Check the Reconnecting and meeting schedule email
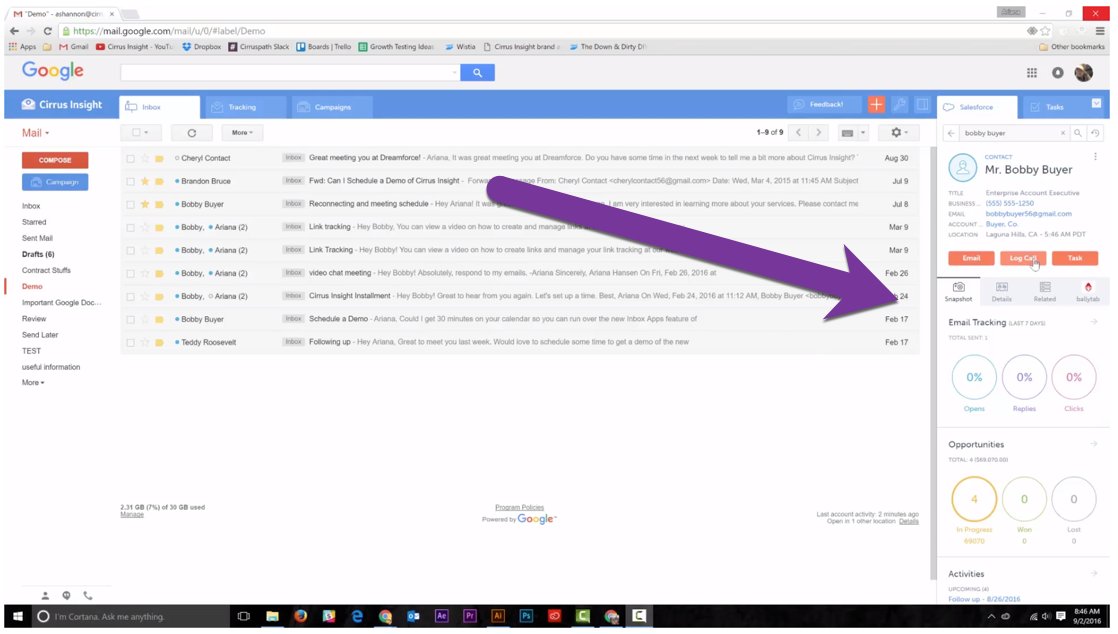This screenshot has height=634, width=1118. [130, 205]
